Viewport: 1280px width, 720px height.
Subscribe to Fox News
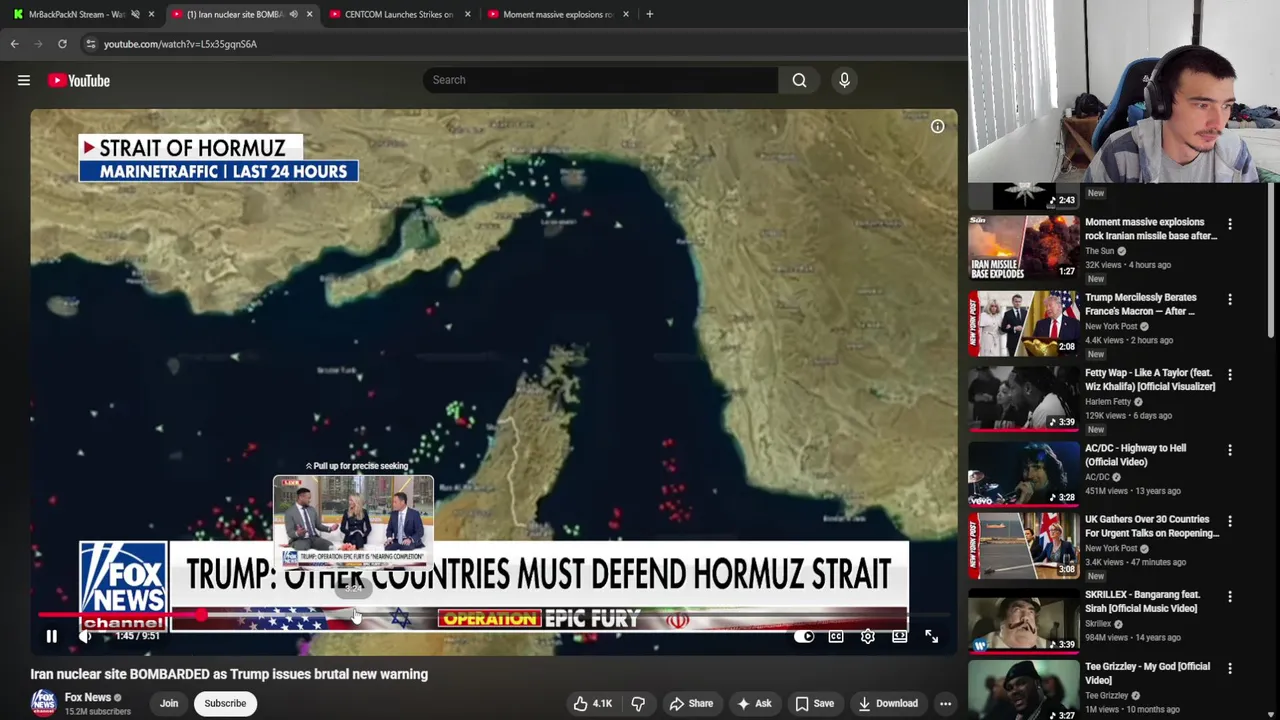pos(225,703)
